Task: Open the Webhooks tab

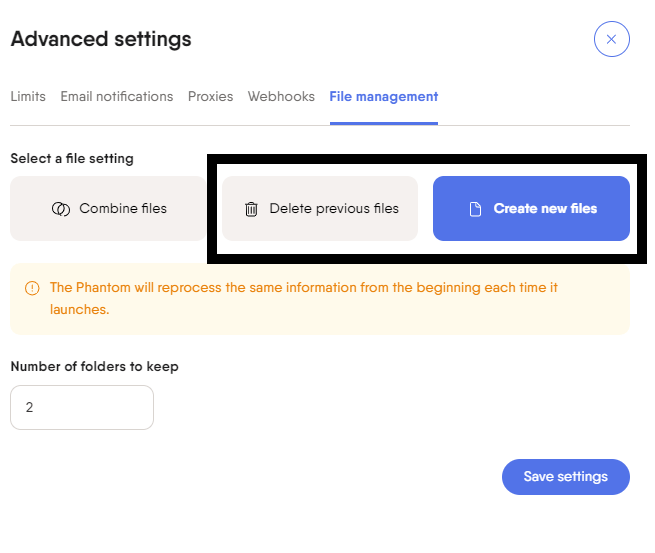Action: coord(281,97)
